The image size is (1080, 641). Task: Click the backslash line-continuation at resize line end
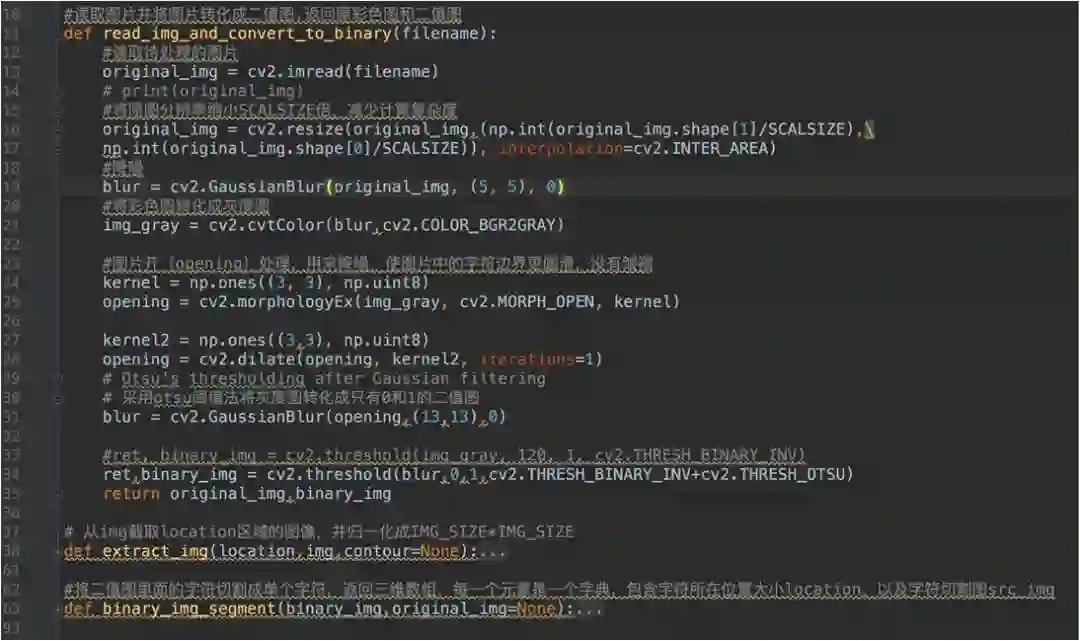point(869,129)
